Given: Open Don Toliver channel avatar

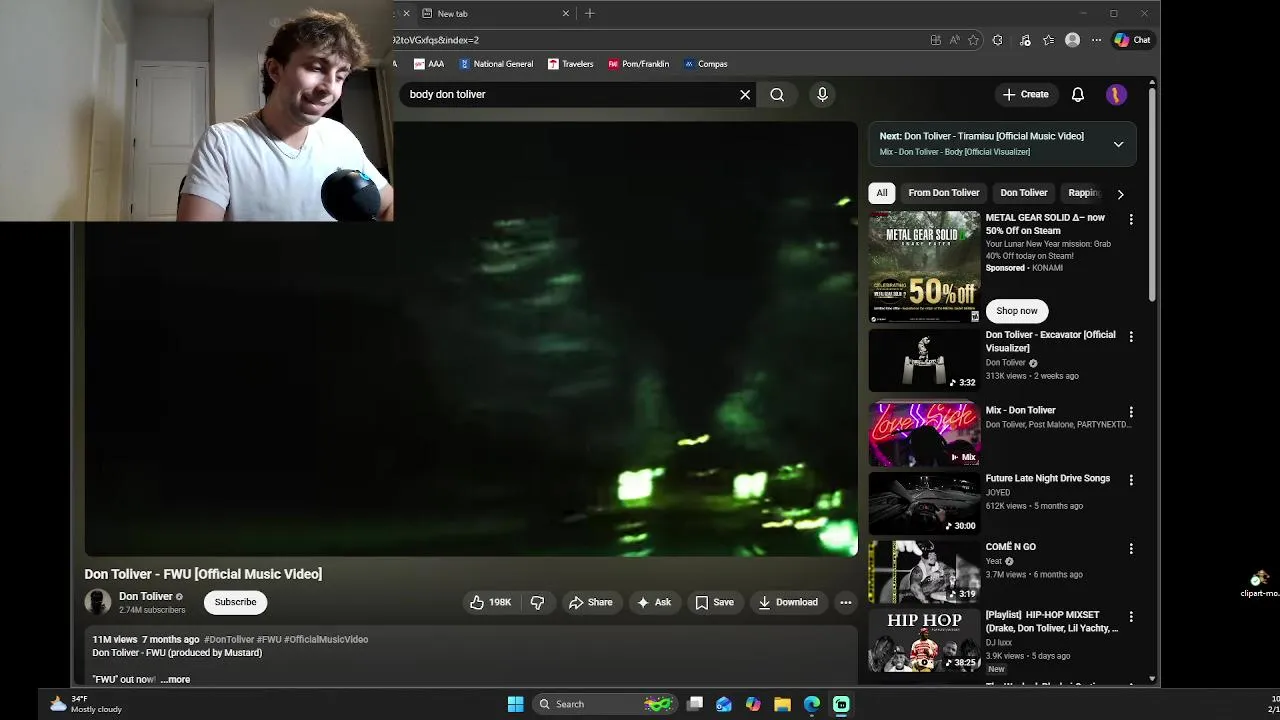Looking at the screenshot, I should (x=98, y=602).
